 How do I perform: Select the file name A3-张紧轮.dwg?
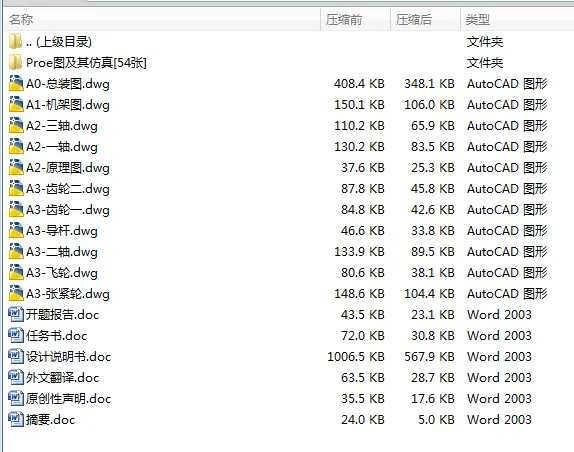[x=68, y=294]
